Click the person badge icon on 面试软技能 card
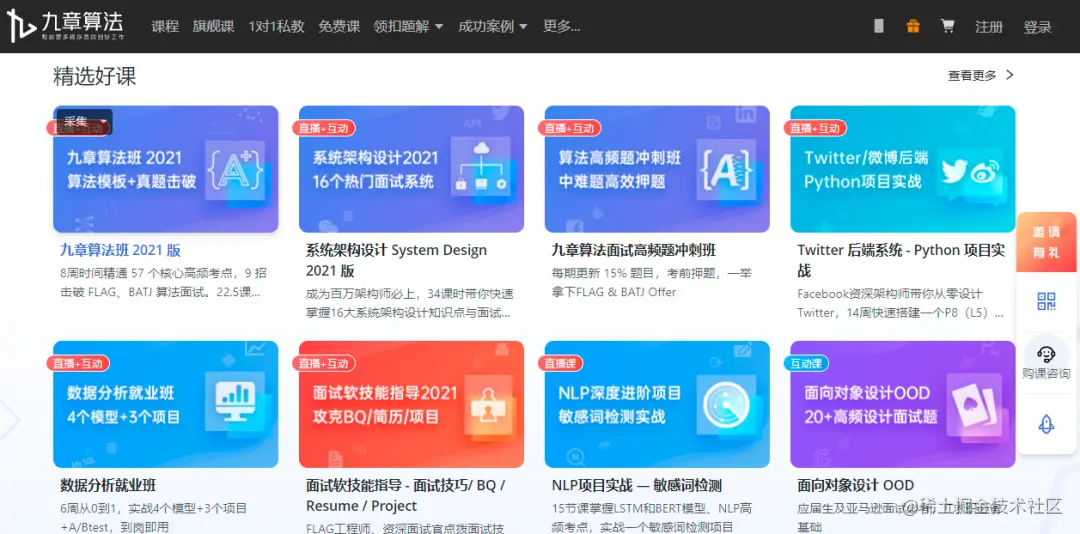Viewport: 1080px width, 534px height. point(486,407)
